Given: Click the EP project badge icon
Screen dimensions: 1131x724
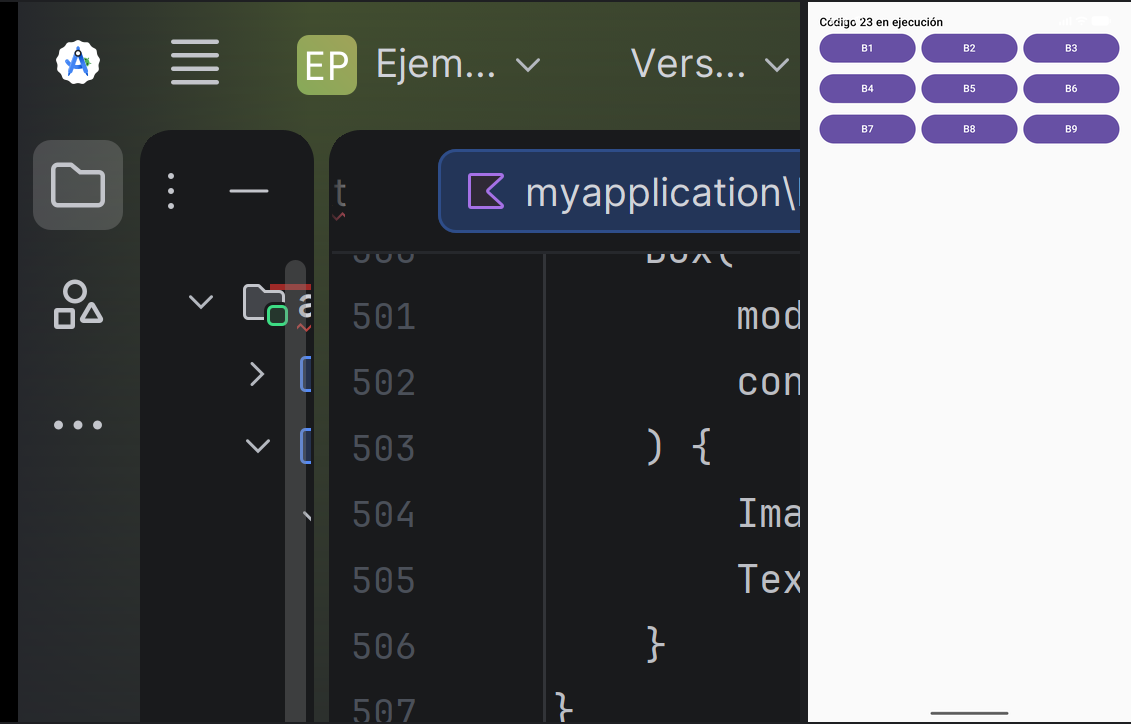Looking at the screenshot, I should 327,65.
